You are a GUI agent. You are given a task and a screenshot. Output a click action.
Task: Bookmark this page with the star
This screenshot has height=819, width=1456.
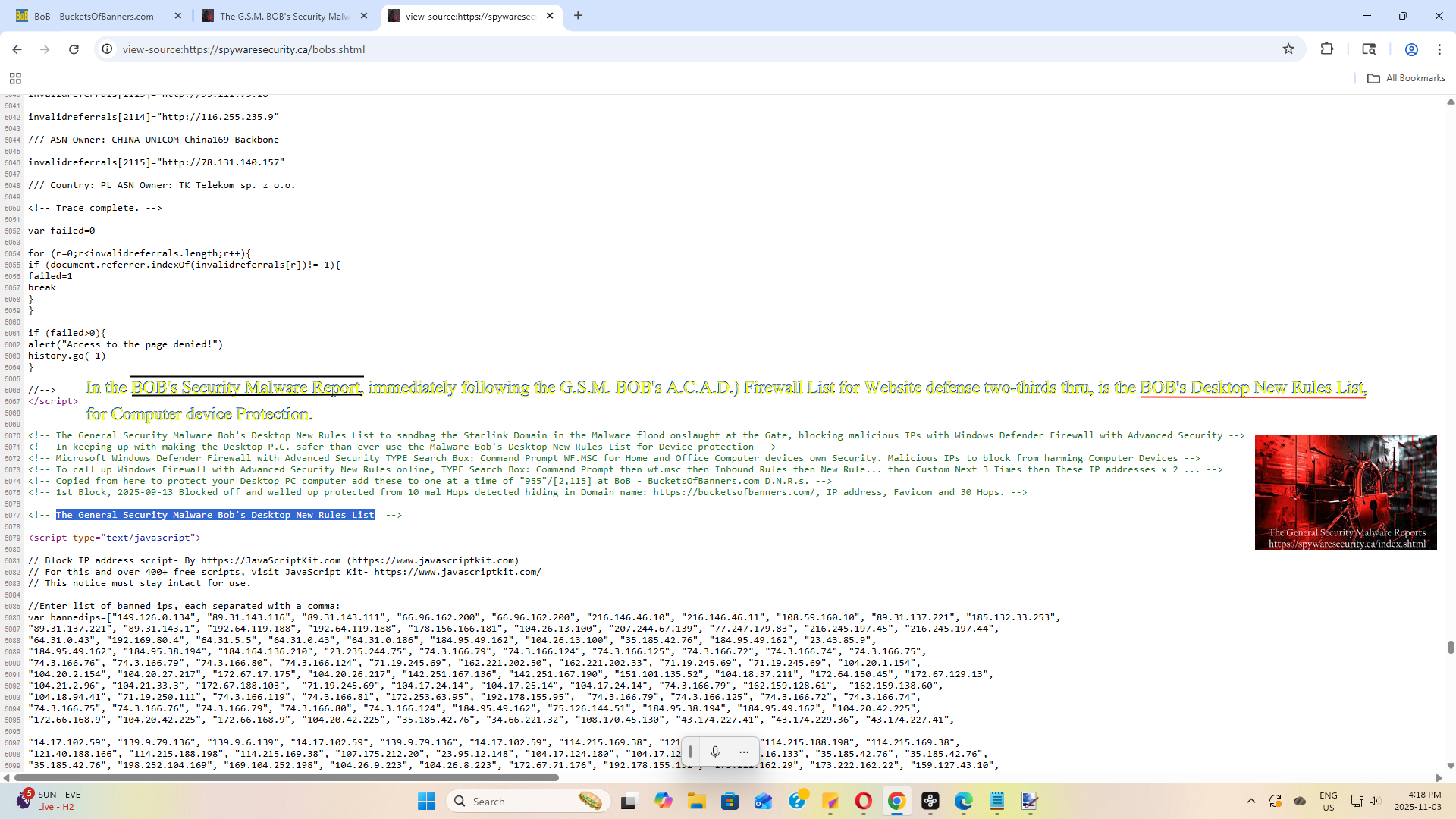click(x=1288, y=49)
